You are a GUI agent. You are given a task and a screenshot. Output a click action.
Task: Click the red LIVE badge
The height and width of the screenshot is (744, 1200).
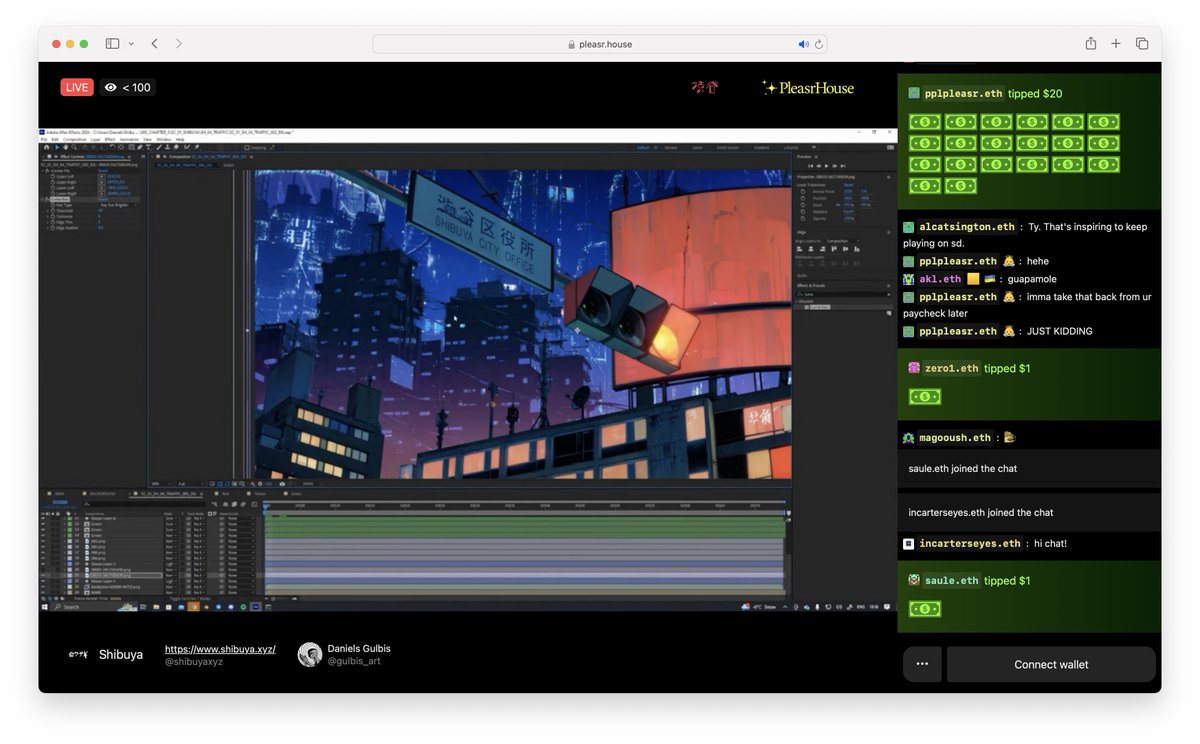pyautogui.click(x=77, y=87)
